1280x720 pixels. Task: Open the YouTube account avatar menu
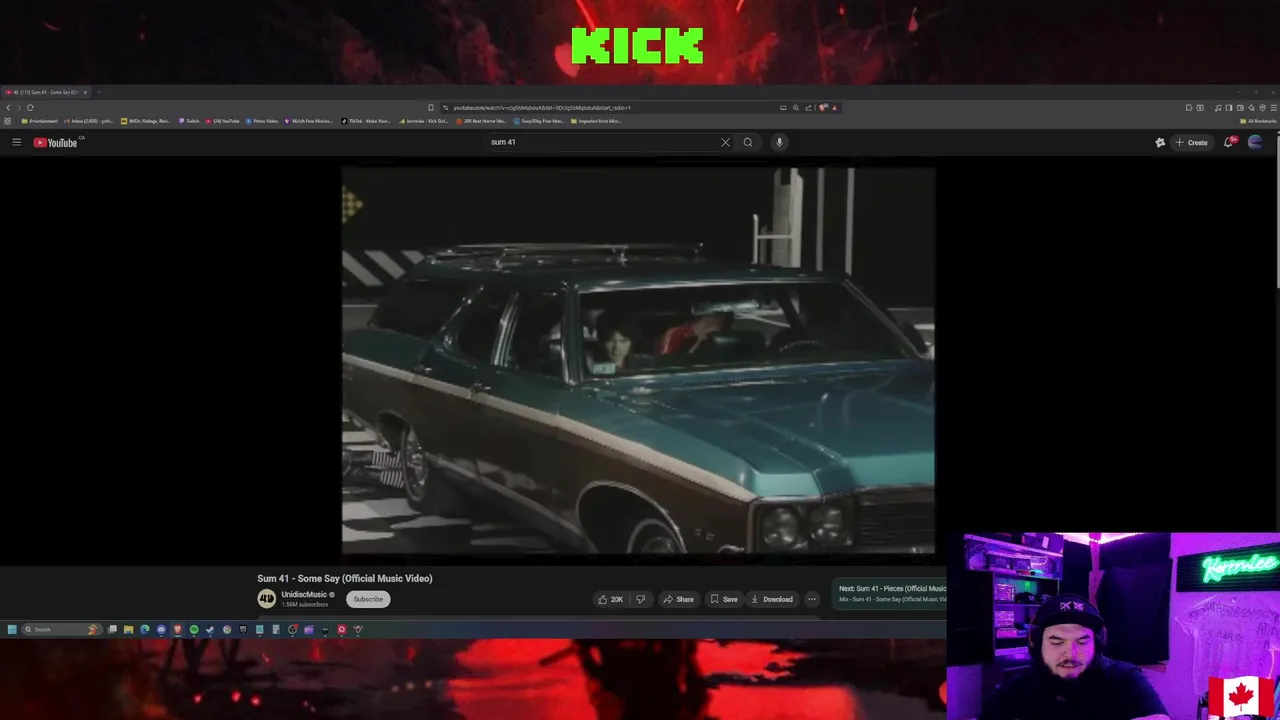[x=1255, y=142]
